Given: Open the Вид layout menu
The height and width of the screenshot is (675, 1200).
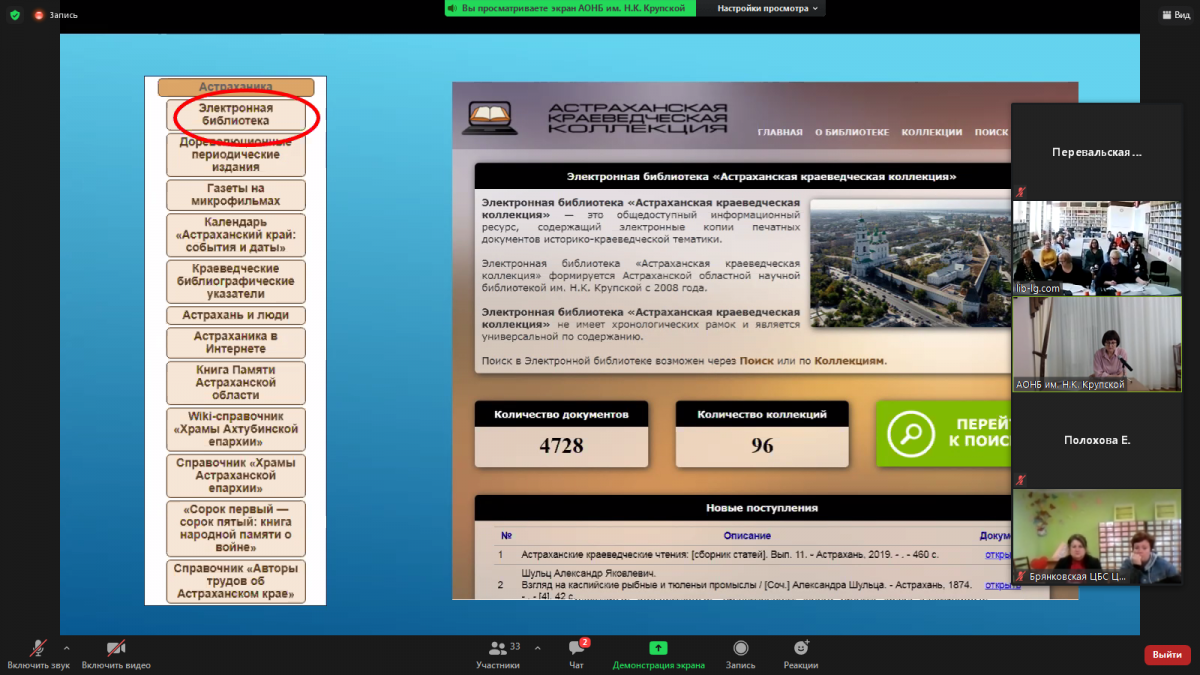Looking at the screenshot, I should pyautogui.click(x=1176, y=15).
